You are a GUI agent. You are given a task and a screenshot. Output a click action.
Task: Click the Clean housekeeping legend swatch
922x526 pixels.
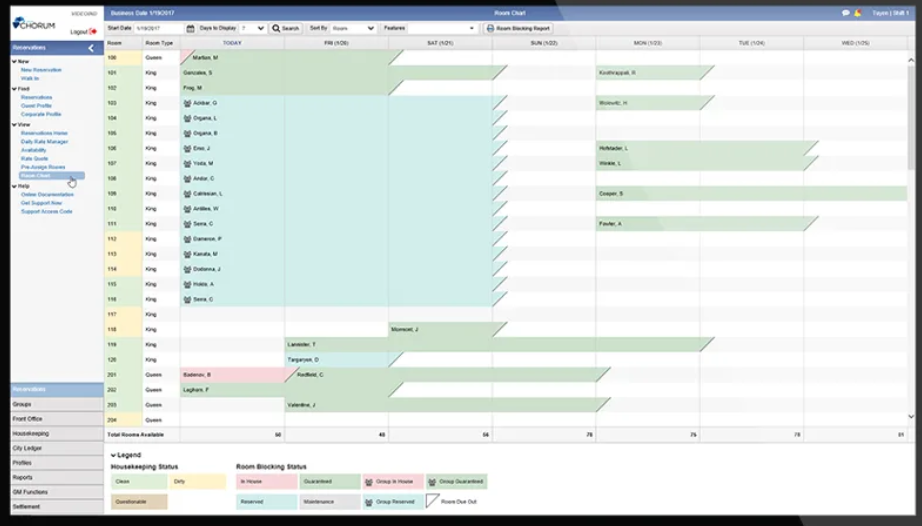pyautogui.click(x=139, y=482)
